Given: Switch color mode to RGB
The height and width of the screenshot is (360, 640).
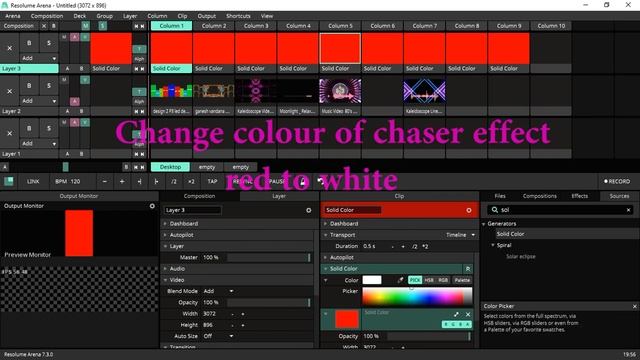Looking at the screenshot, I should tap(443, 280).
